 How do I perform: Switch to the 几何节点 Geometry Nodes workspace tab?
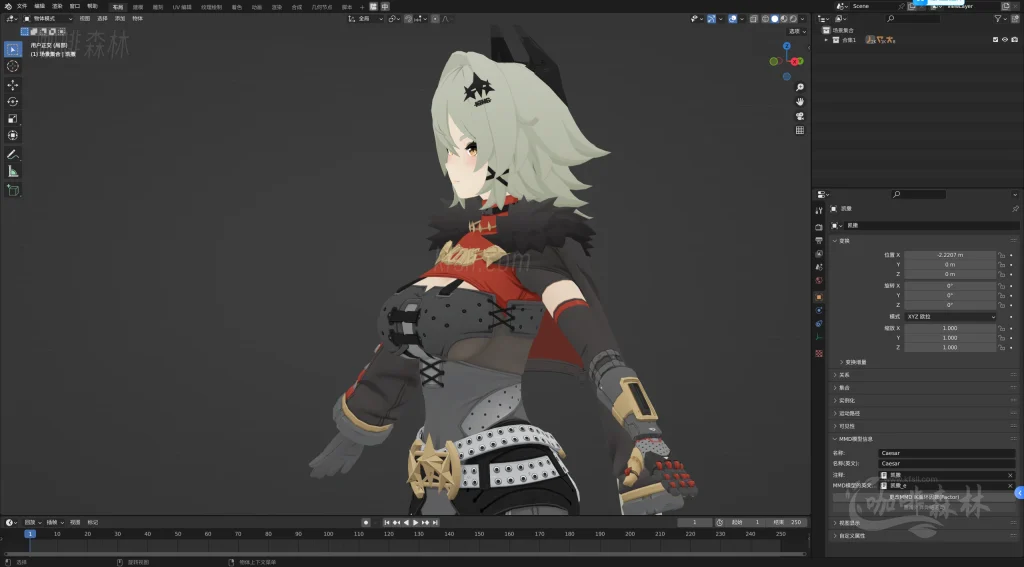point(322,7)
